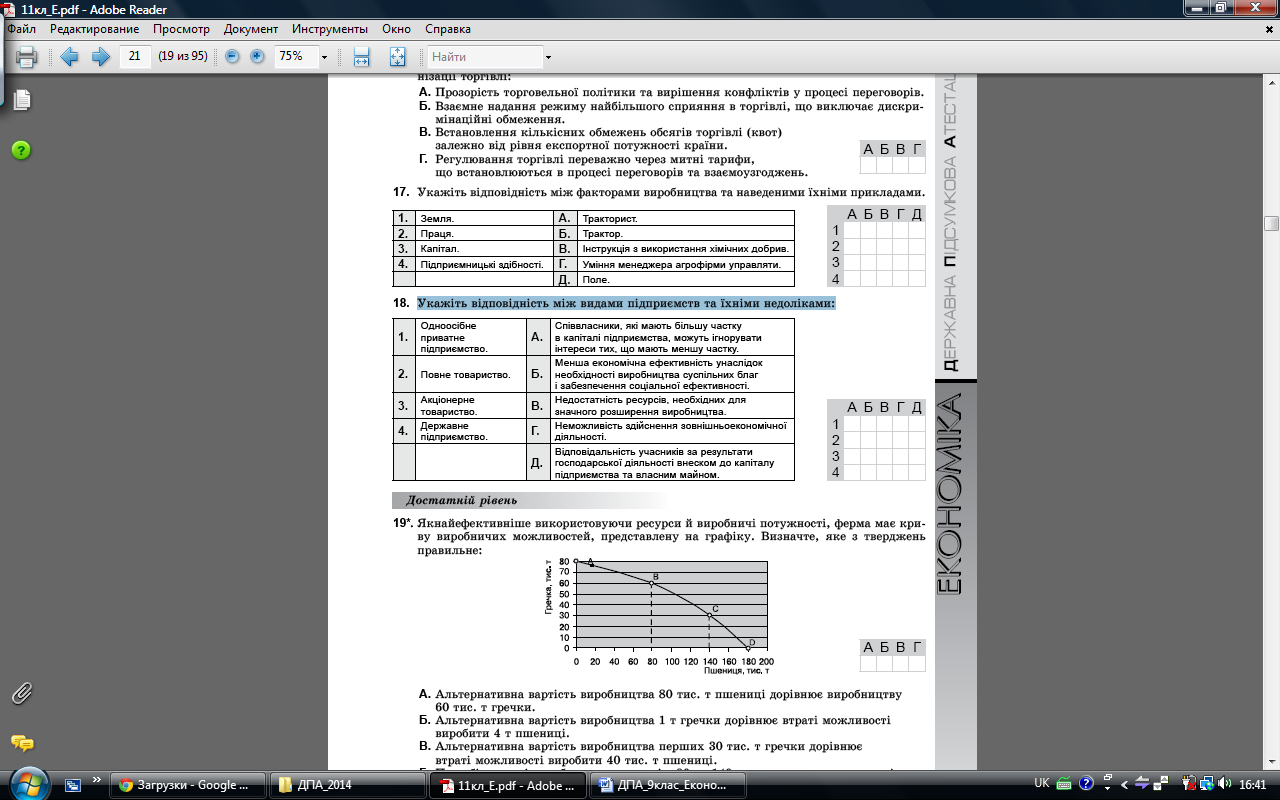Screen dimensions: 1280x800
Task: Click the 'Капітал.' table cell
Action: tap(484, 249)
